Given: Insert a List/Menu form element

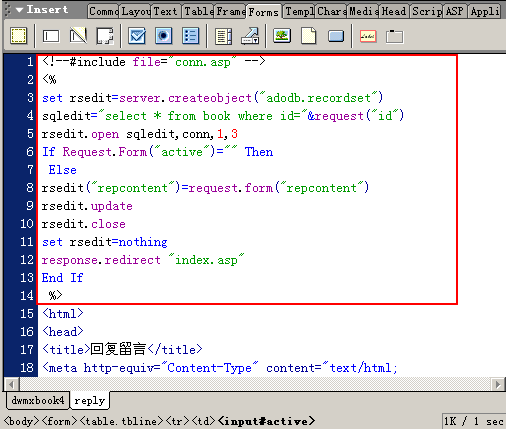Looking at the screenshot, I should [223, 36].
